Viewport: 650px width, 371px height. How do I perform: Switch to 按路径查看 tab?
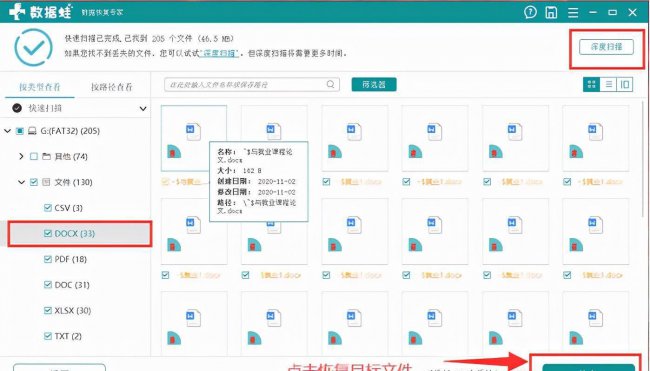coord(112,87)
